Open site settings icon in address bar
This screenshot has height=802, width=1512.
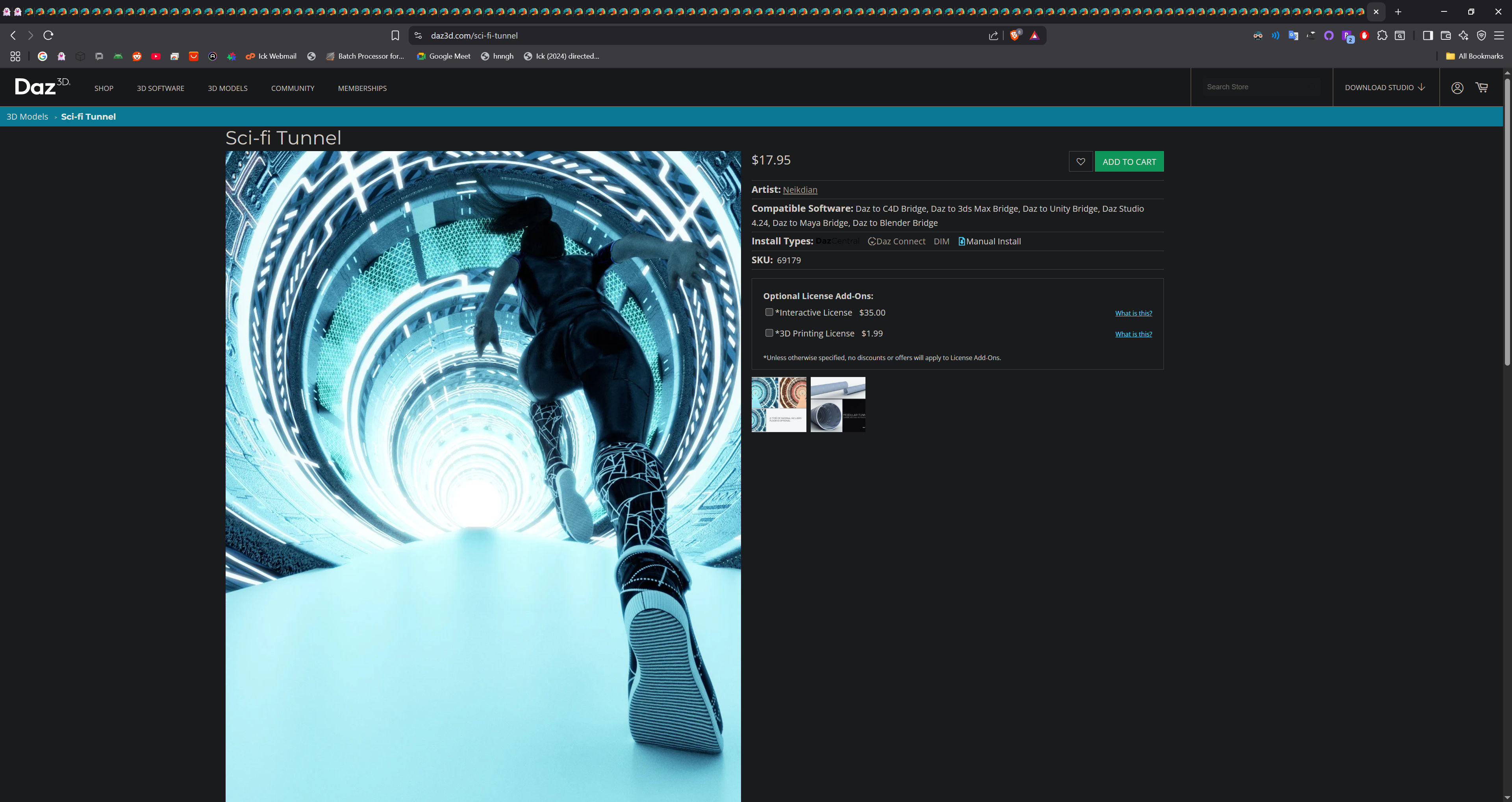(418, 36)
